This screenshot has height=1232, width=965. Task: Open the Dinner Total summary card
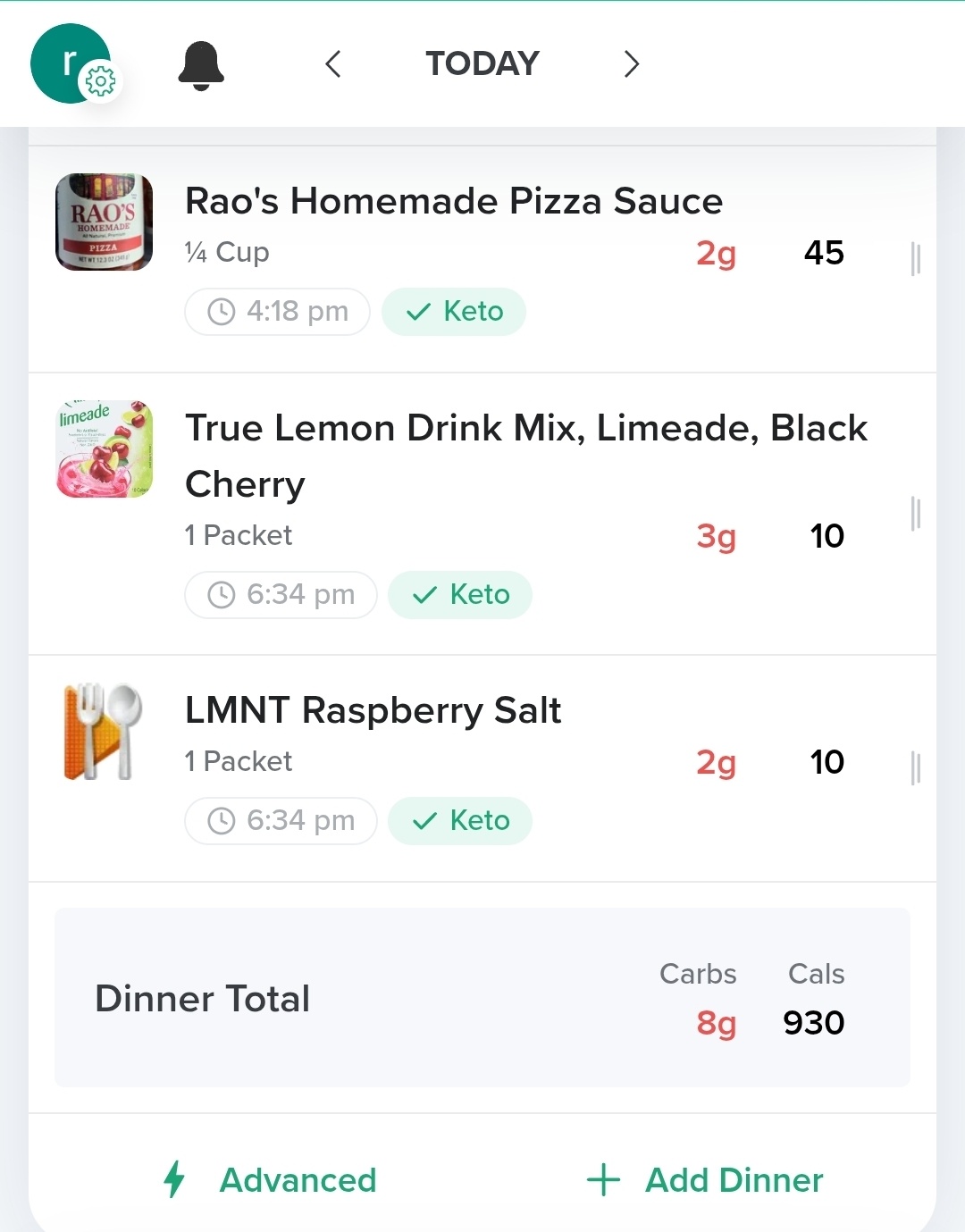click(482, 998)
